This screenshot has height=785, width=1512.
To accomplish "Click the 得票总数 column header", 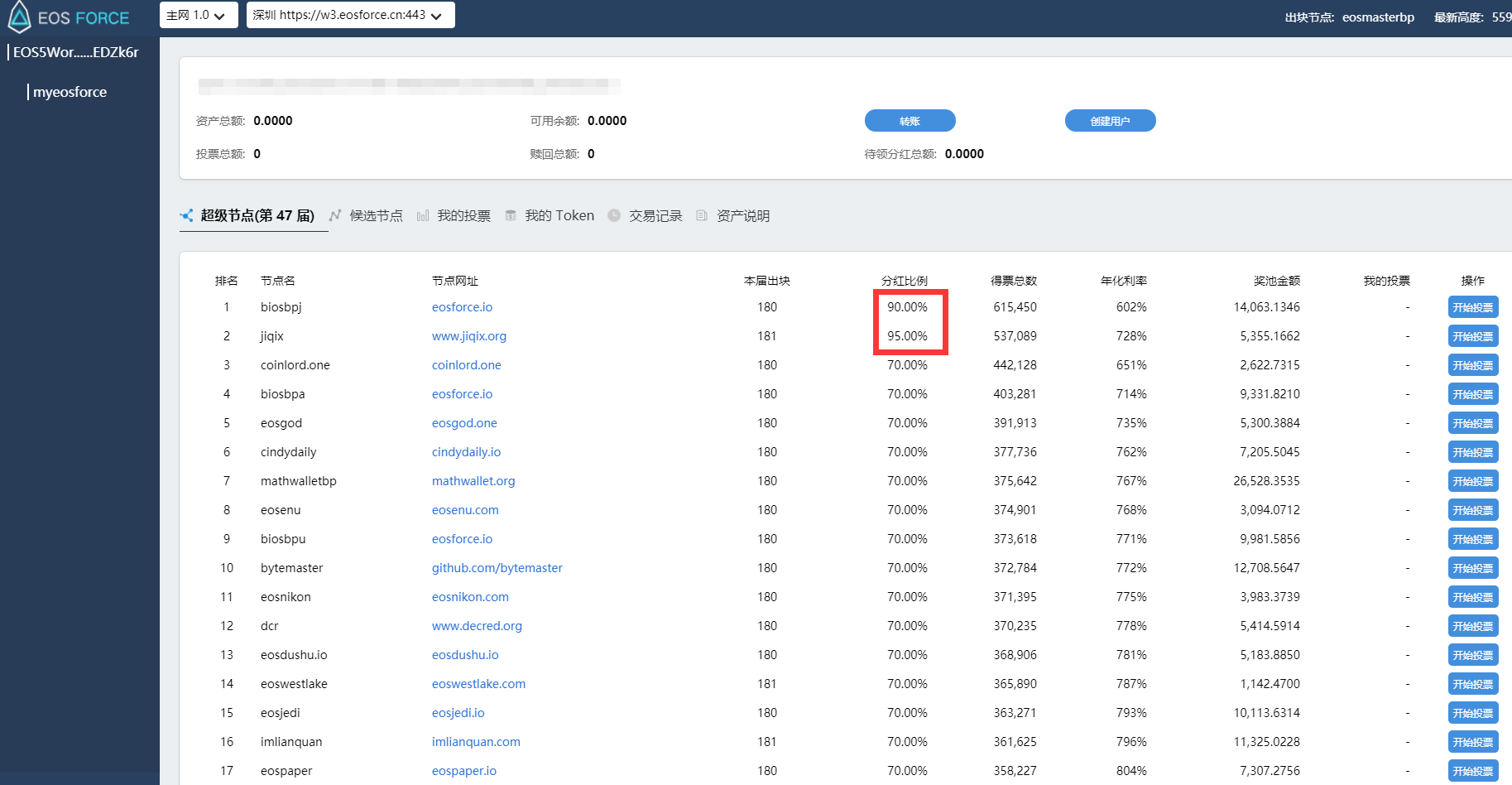I will pos(1014,281).
